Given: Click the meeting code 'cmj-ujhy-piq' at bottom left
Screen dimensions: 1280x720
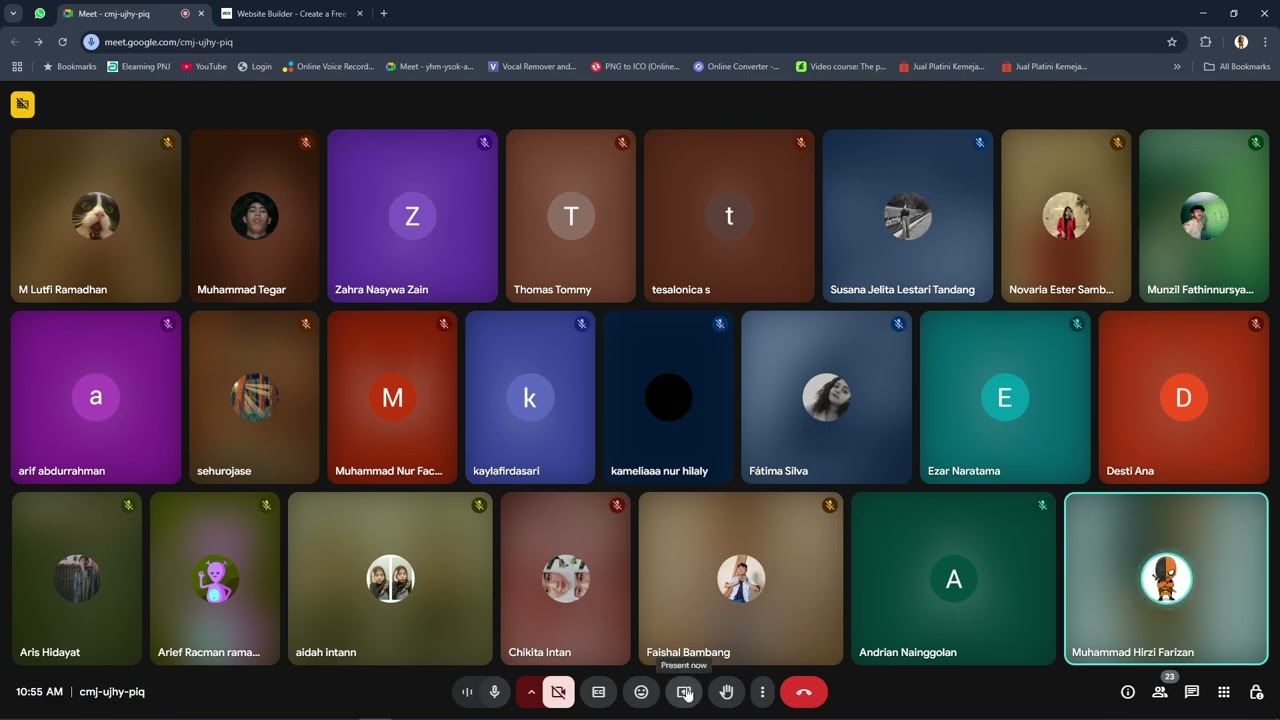Looking at the screenshot, I should click(112, 692).
